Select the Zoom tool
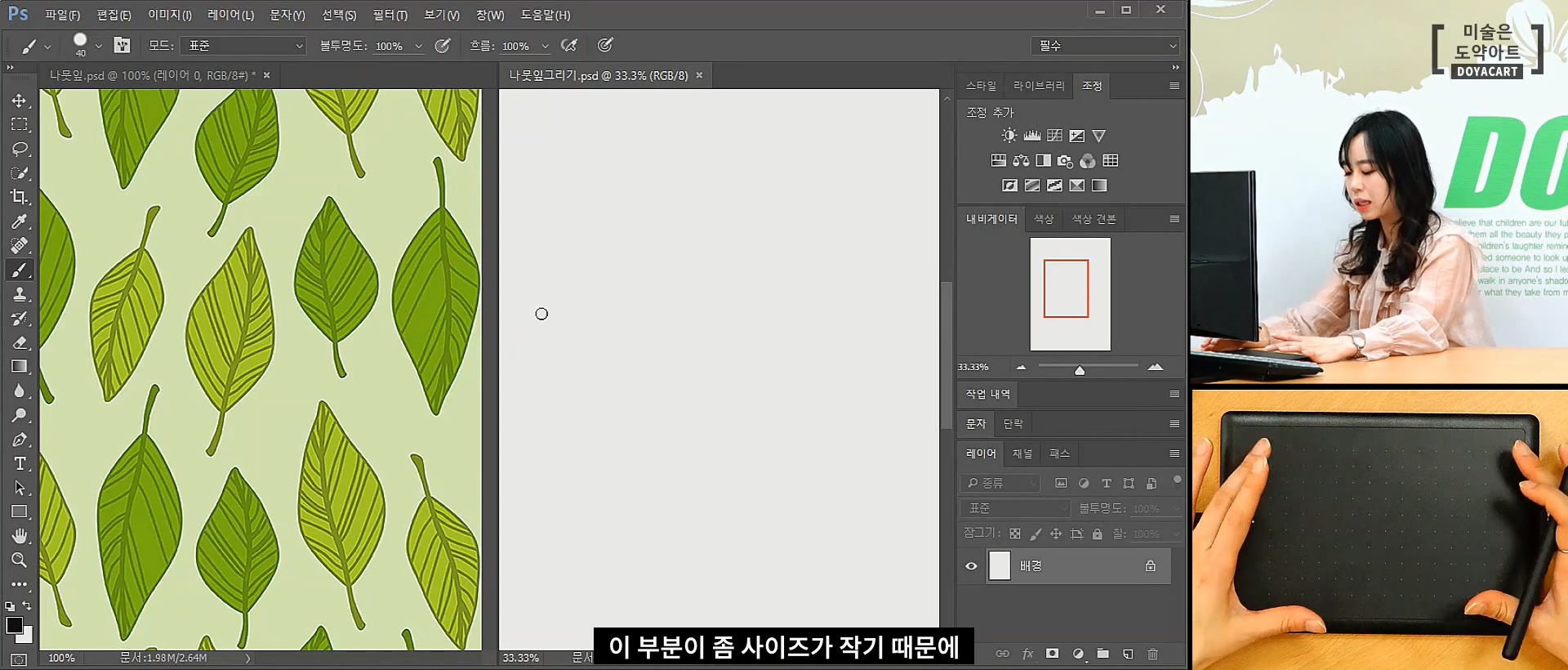Viewport: 1568px width, 670px height. pyautogui.click(x=20, y=560)
